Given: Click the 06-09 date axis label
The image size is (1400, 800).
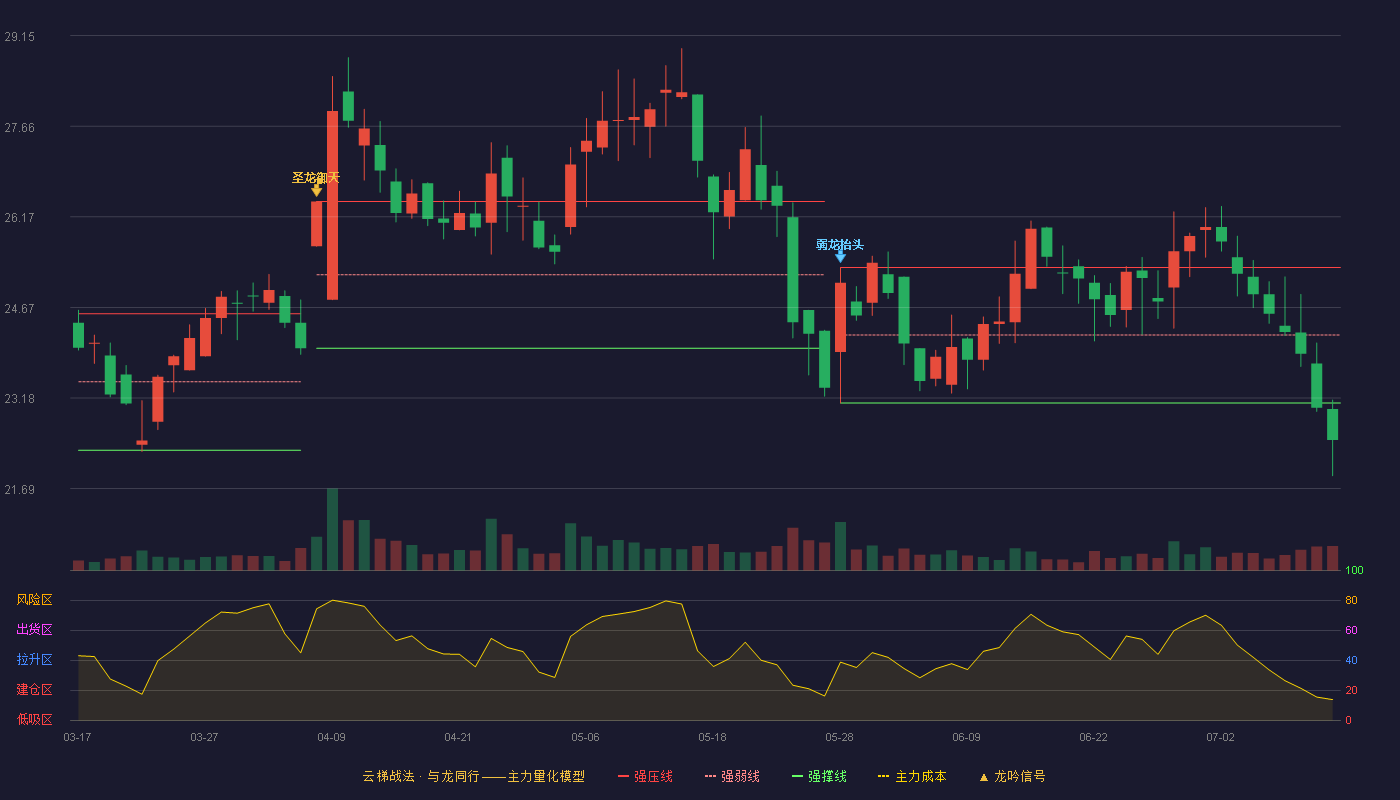Looking at the screenshot, I should coord(966,737).
